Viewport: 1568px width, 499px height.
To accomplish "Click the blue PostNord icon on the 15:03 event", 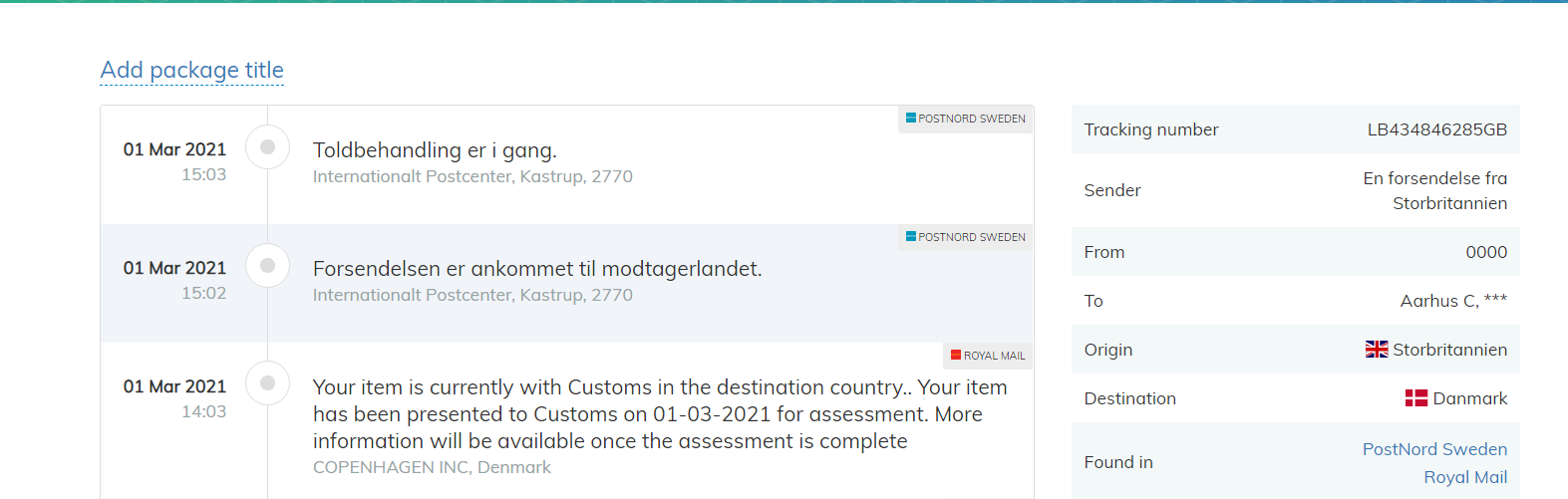I will [x=911, y=118].
